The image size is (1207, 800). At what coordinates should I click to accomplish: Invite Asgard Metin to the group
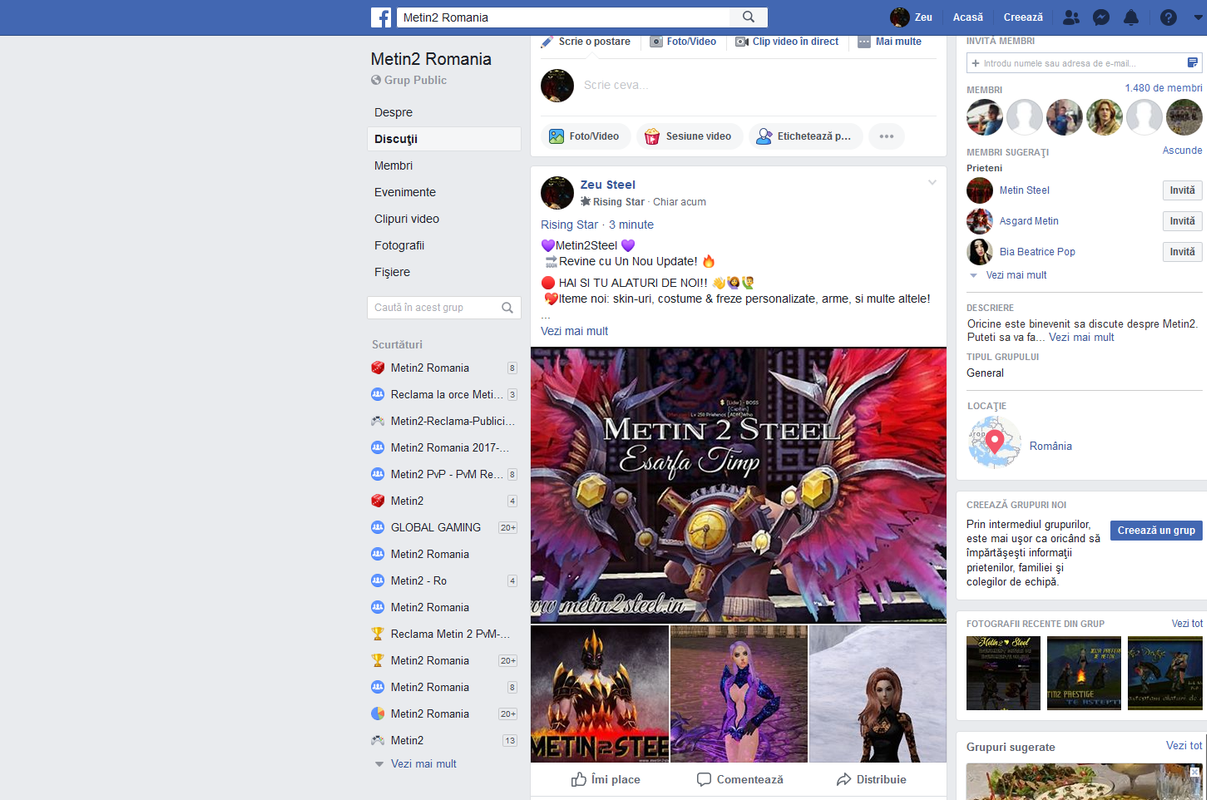pyautogui.click(x=1182, y=221)
